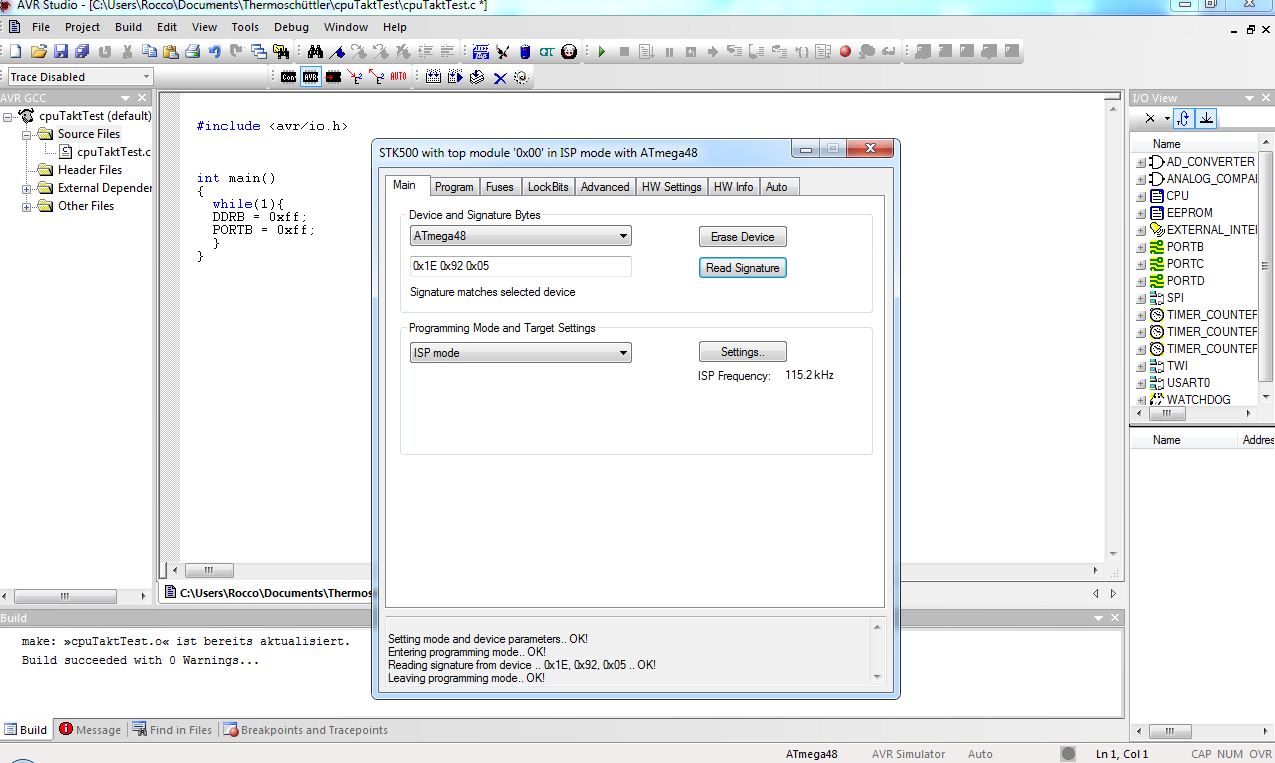The height and width of the screenshot is (763, 1275).
Task: Expand the WATCHDOG node in I/O View
Action: 1141,400
